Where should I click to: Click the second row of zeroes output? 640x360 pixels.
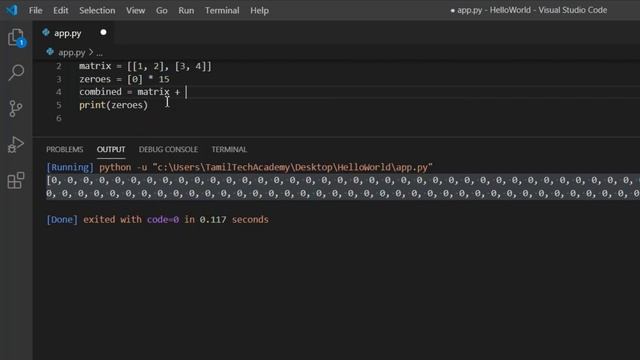[x=343, y=193]
